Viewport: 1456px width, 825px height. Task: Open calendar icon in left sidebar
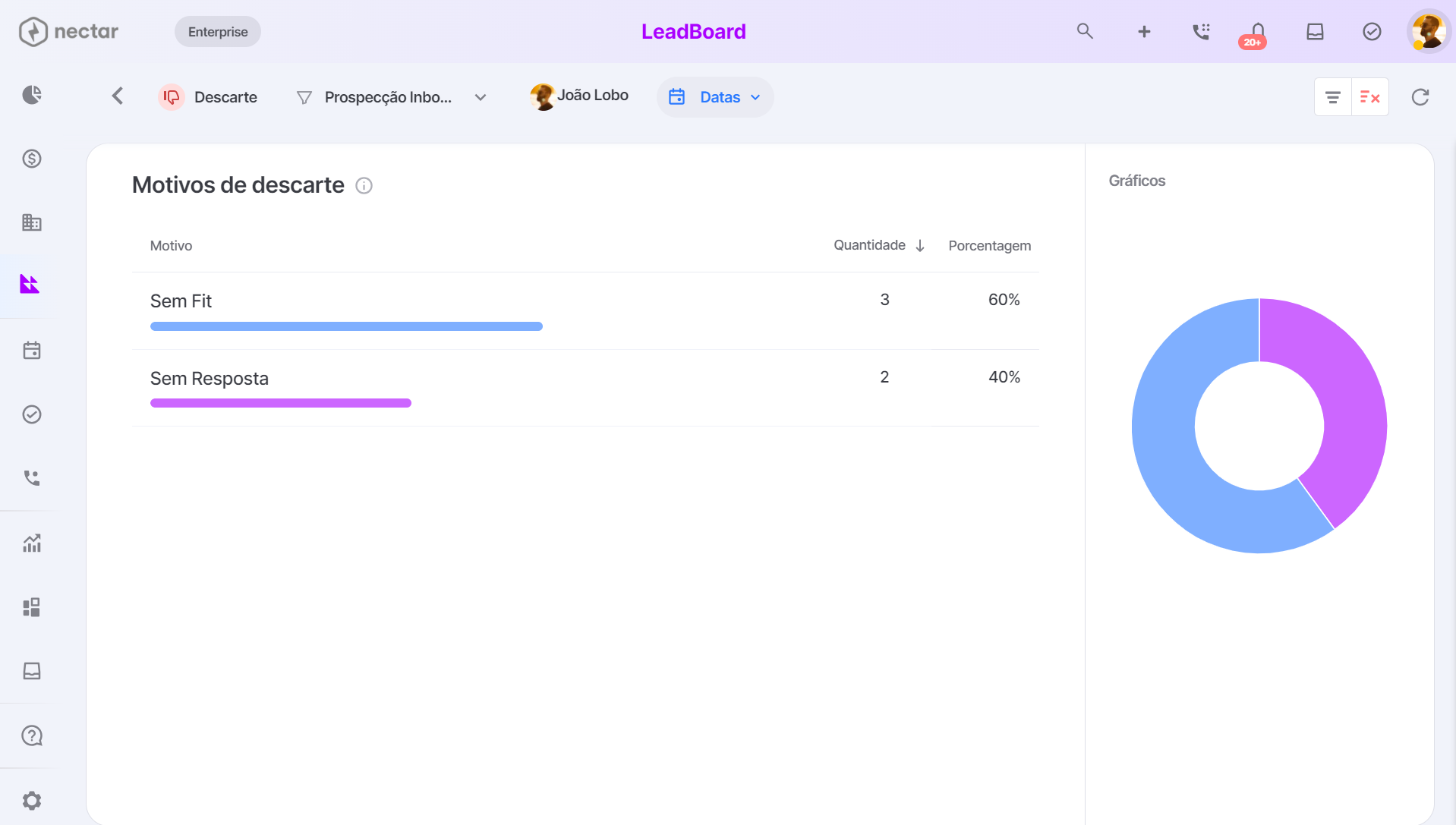click(x=32, y=351)
